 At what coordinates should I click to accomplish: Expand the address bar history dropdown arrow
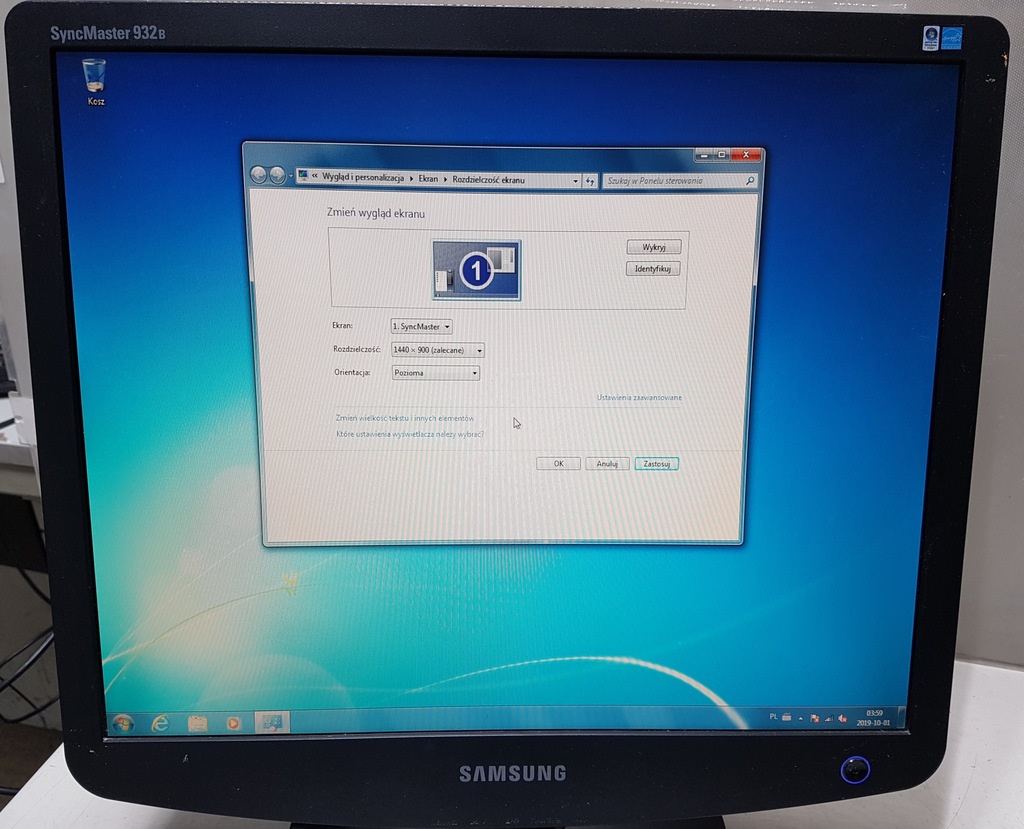pyautogui.click(x=575, y=181)
